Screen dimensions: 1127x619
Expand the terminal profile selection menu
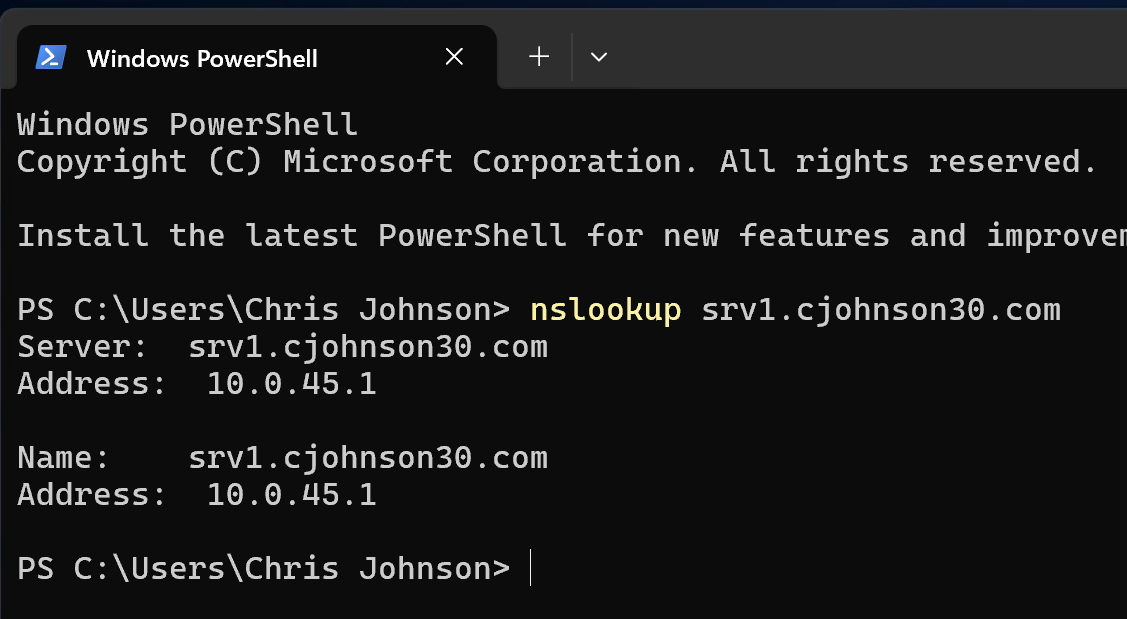coord(598,57)
